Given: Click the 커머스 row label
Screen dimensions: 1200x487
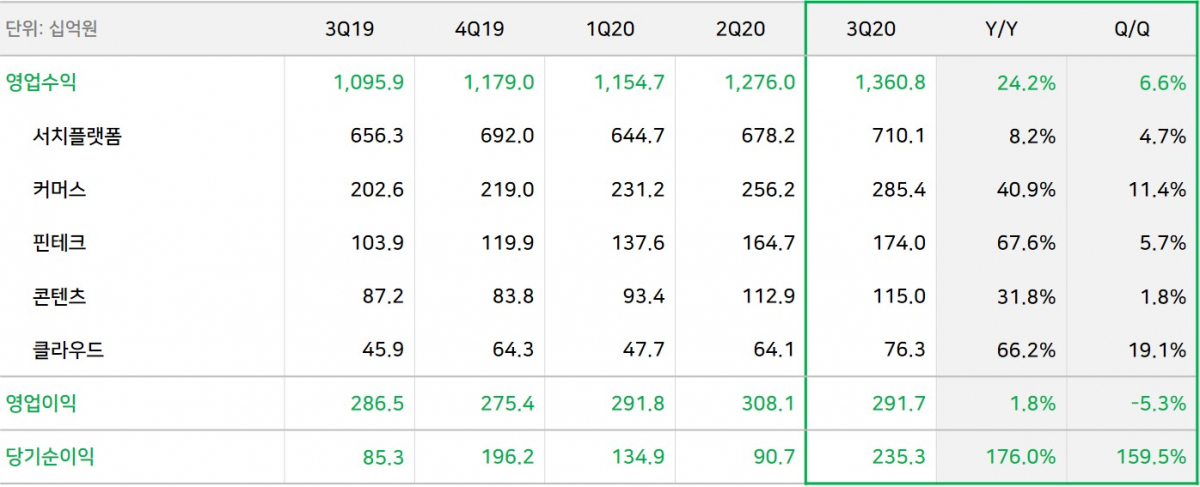Looking at the screenshot, I should [59, 190].
